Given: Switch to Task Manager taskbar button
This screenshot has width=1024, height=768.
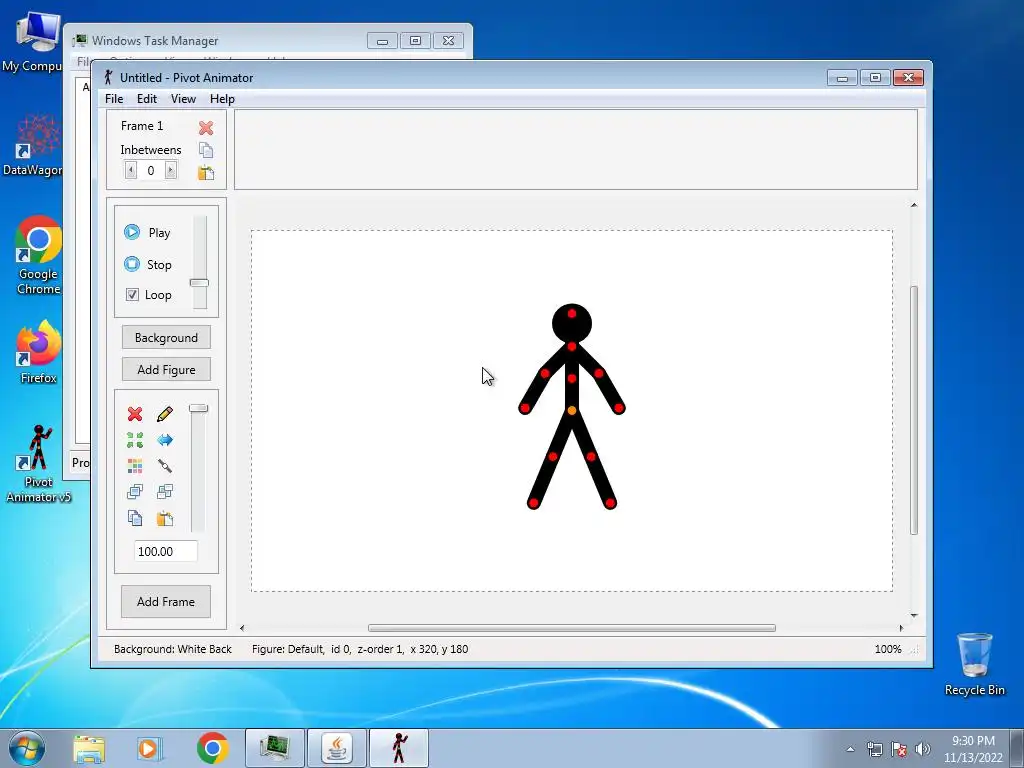Looking at the screenshot, I should click(x=275, y=748).
